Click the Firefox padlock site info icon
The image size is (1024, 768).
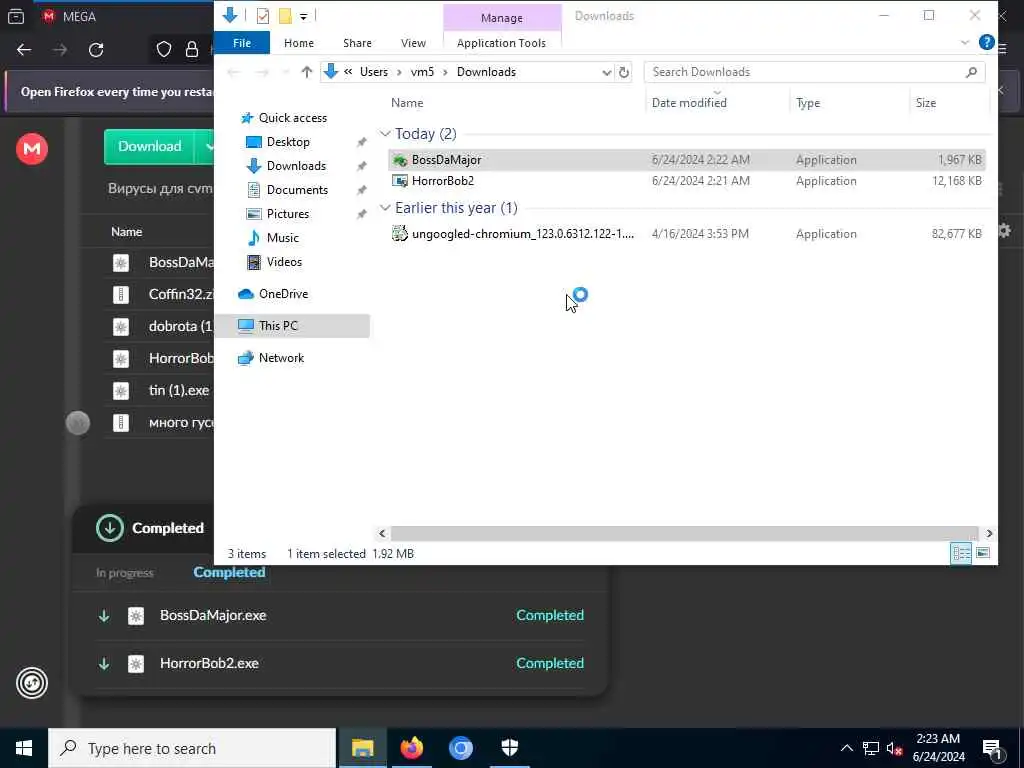tap(191, 50)
